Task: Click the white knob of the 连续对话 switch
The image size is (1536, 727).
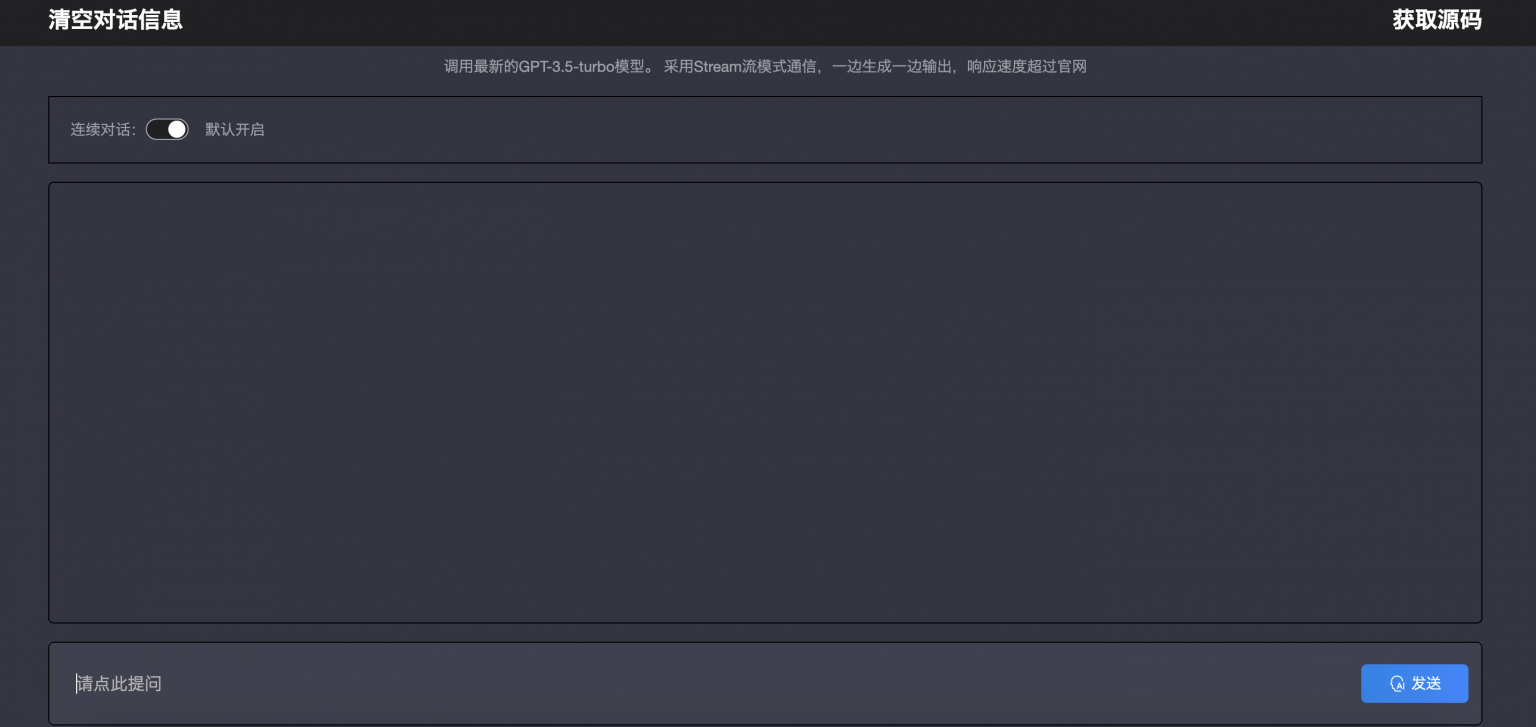Action: tap(177, 129)
